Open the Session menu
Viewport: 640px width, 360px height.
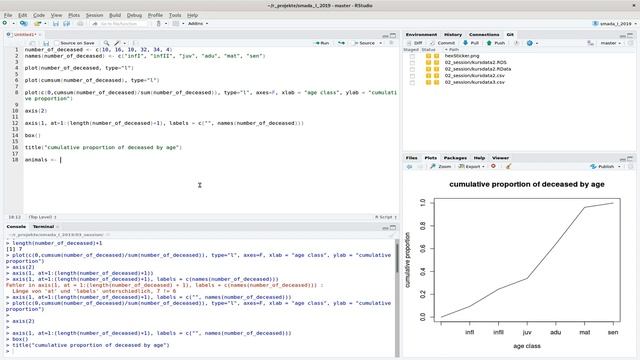tap(94, 15)
